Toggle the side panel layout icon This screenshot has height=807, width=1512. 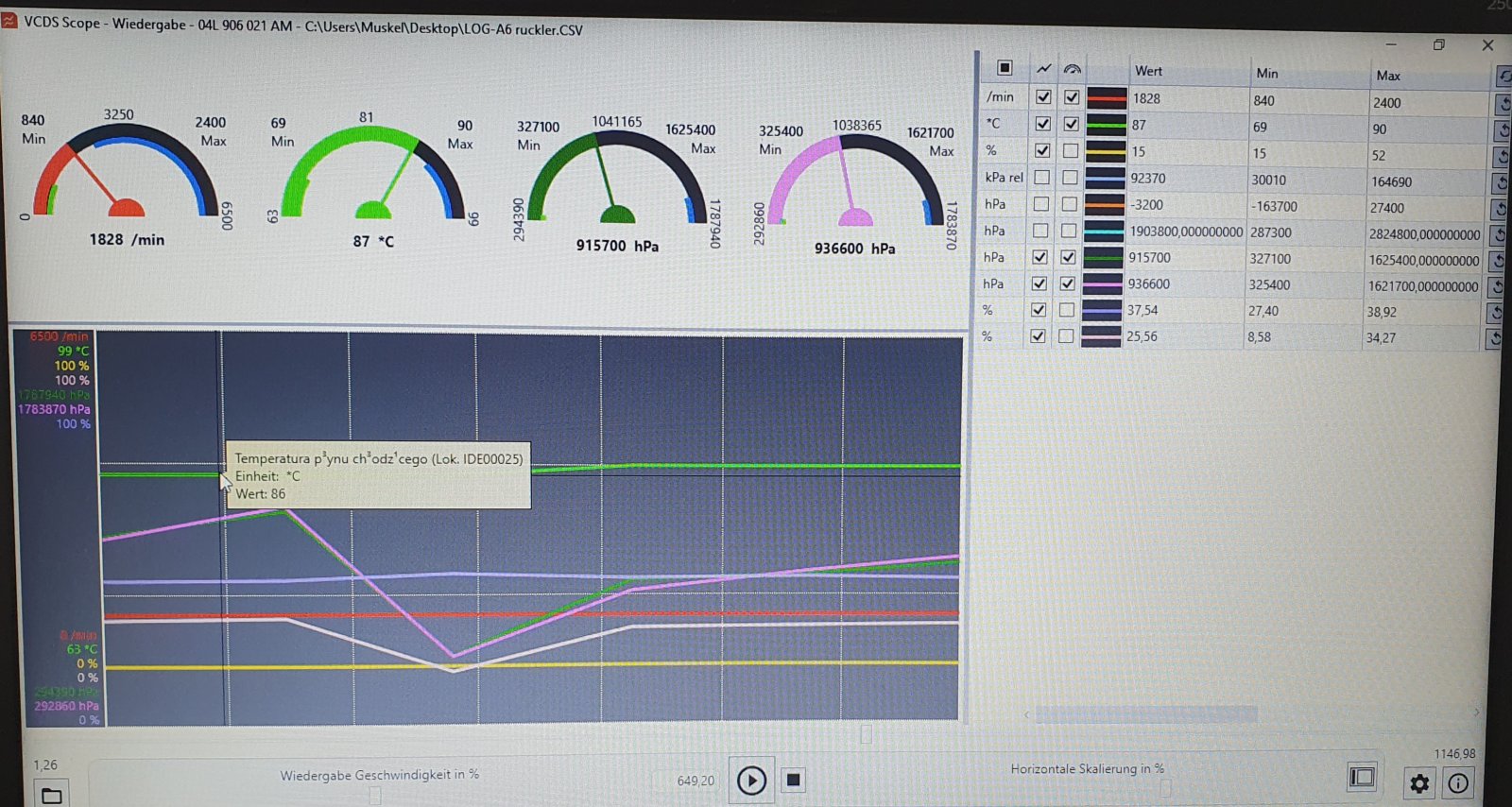pos(1362,777)
